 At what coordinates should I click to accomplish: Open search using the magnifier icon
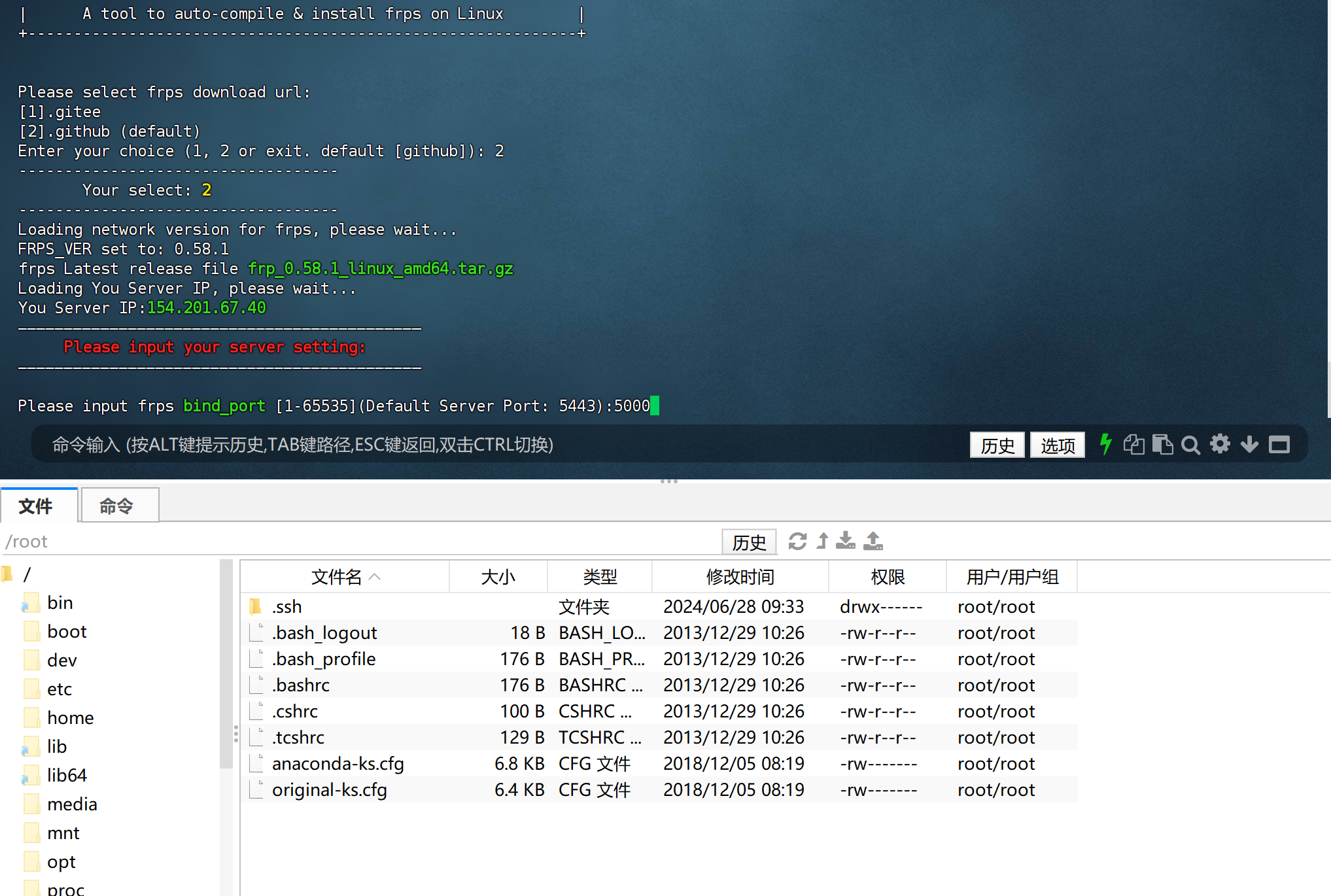point(1191,445)
